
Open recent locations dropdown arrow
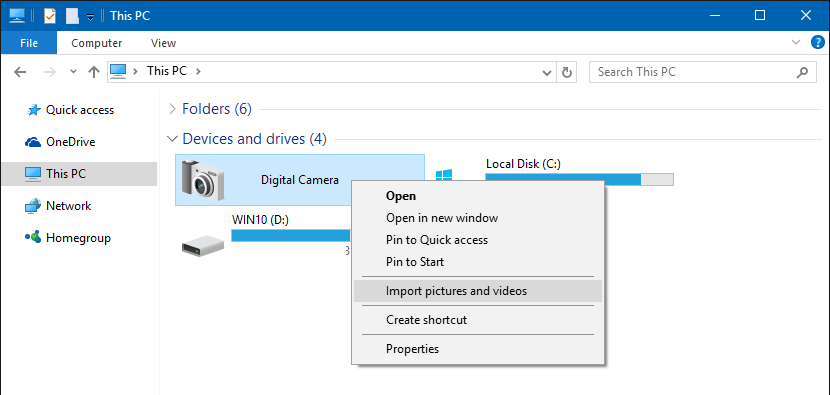(74, 73)
